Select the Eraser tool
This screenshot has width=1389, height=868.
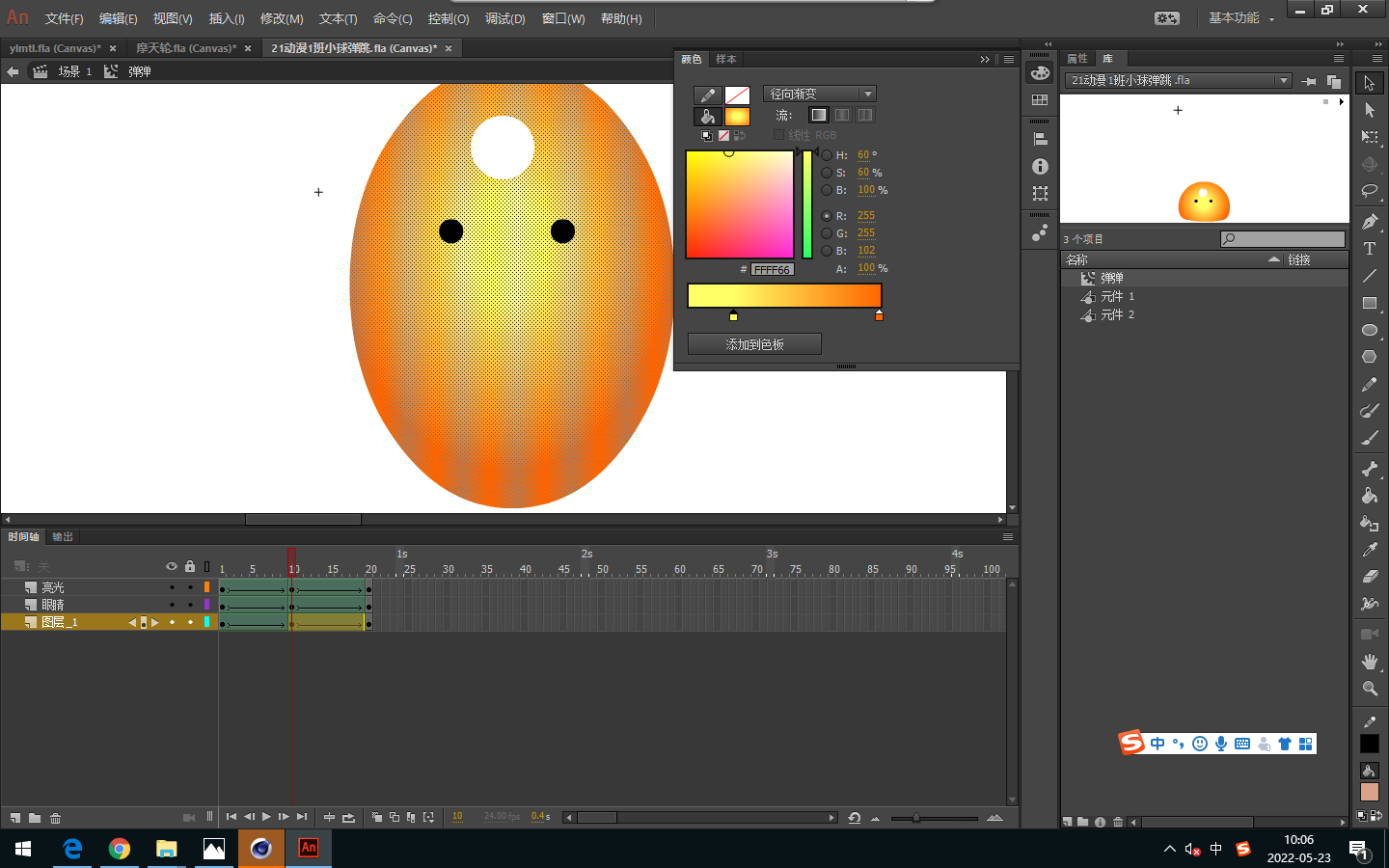[x=1369, y=577]
